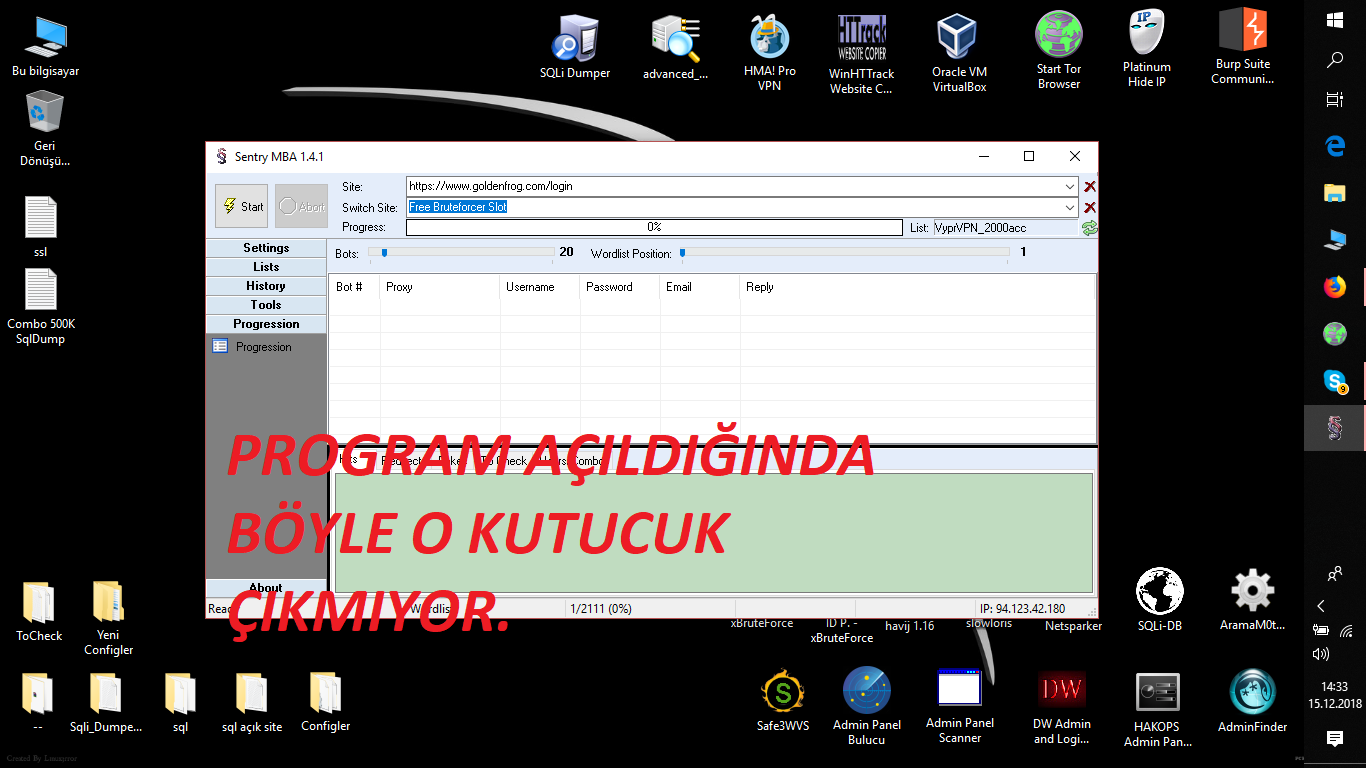Open Microsoft Edge from the taskbar
The image size is (1366, 768).
pos(1335,146)
